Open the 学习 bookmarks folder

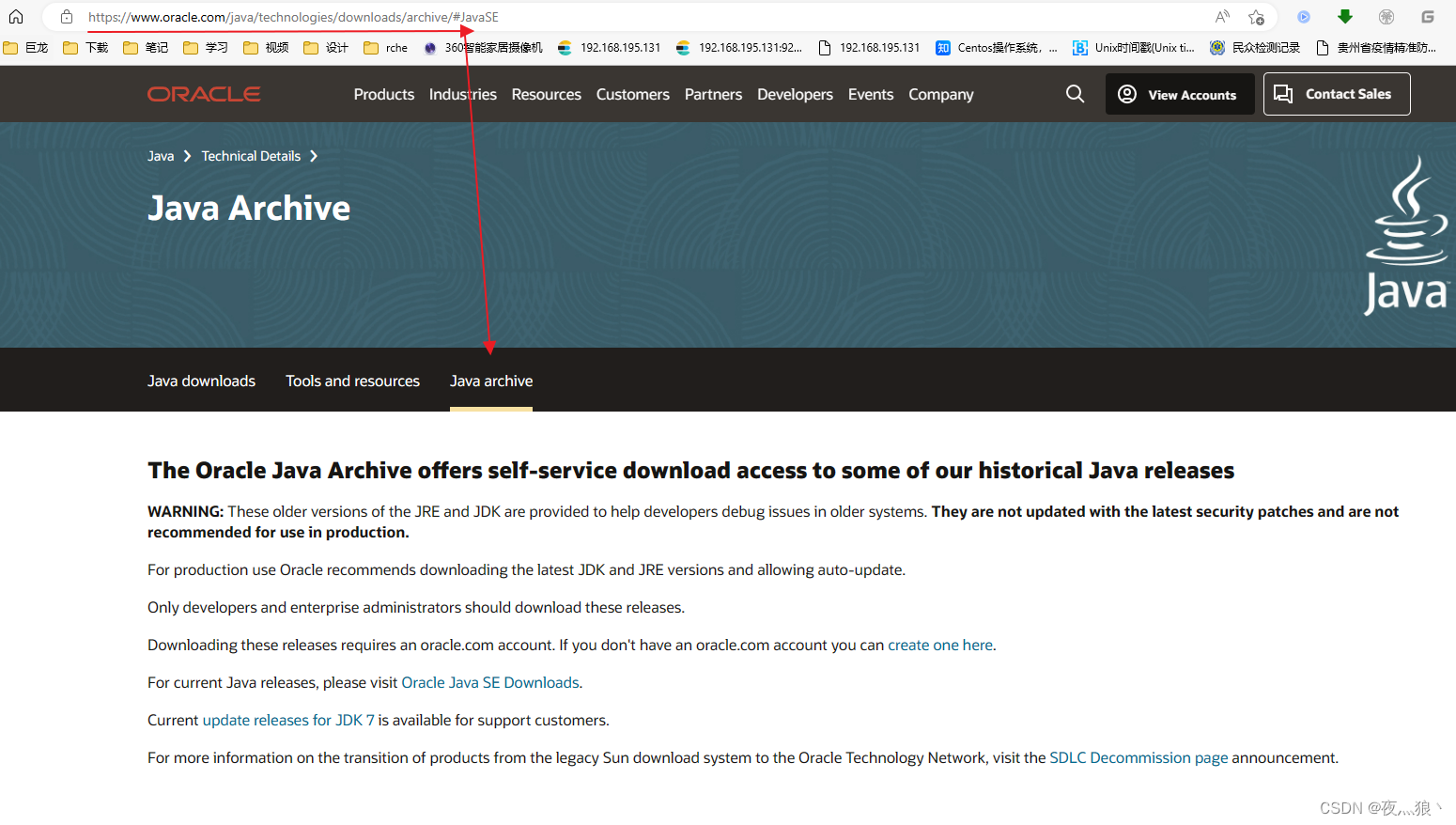(x=206, y=48)
